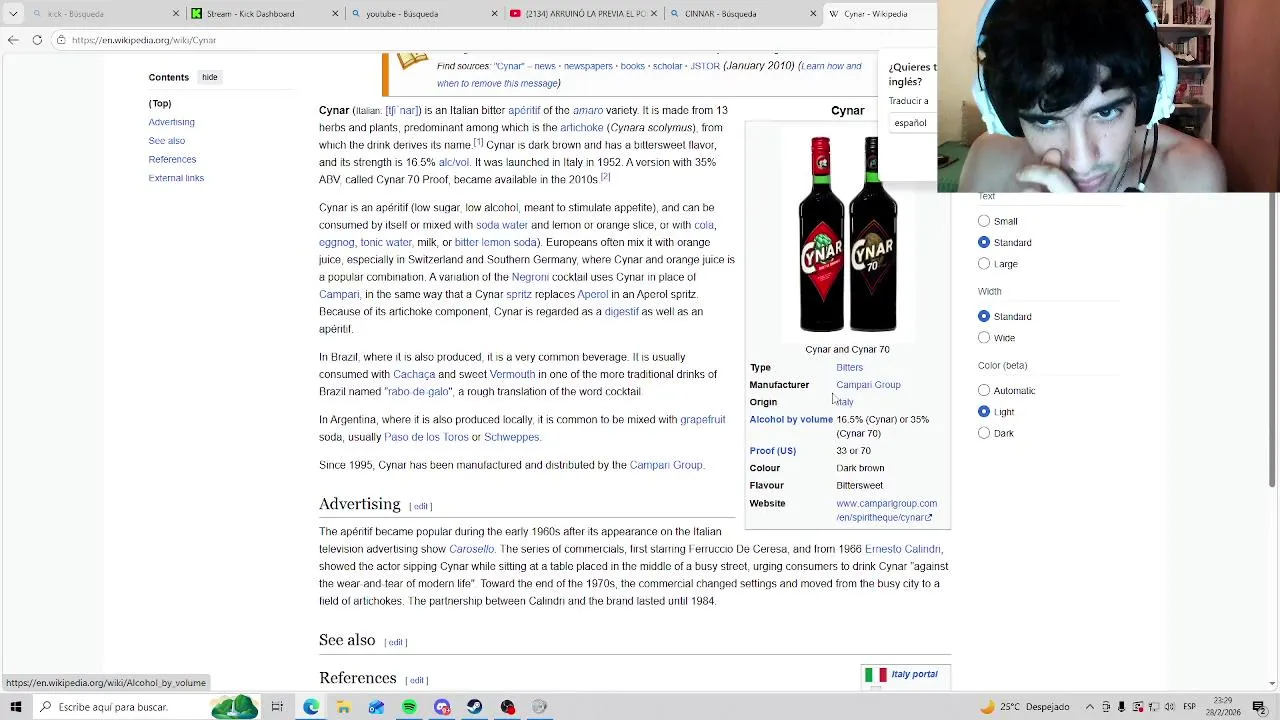Open the artichoke article link
The width and height of the screenshot is (1280, 720).
(x=581, y=128)
